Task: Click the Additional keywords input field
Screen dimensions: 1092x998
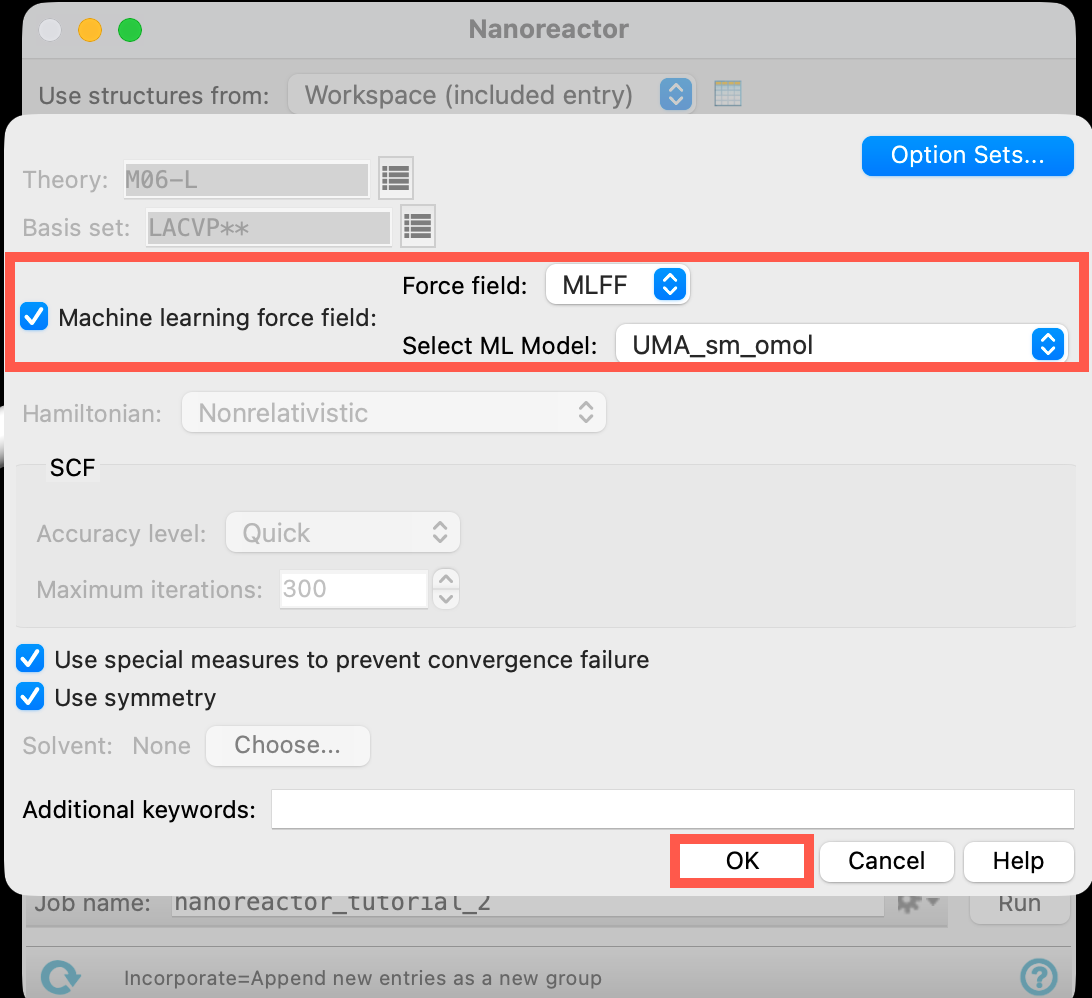Action: pyautogui.click(x=673, y=809)
